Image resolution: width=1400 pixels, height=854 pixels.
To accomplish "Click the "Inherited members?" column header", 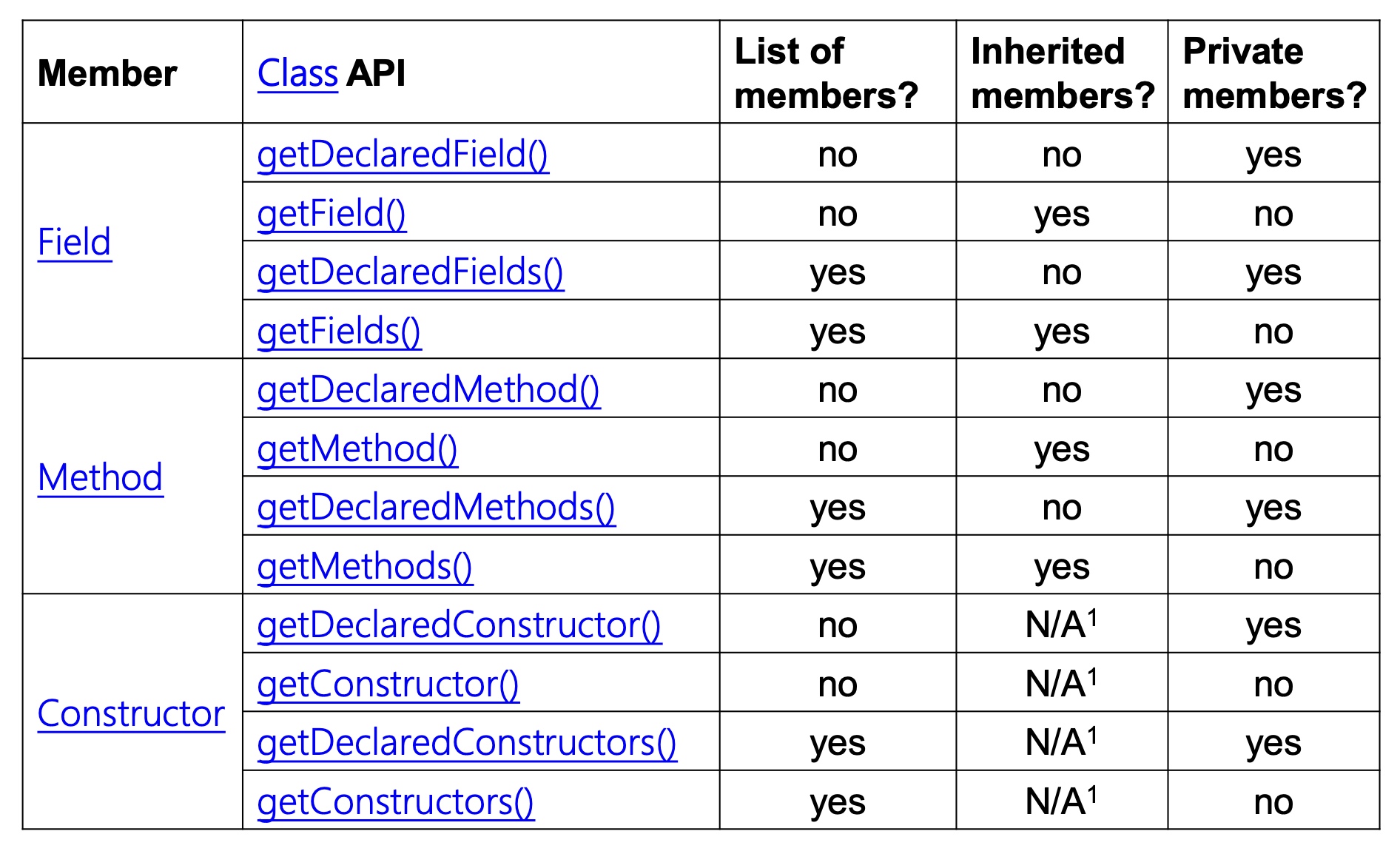I will tap(1062, 73).
